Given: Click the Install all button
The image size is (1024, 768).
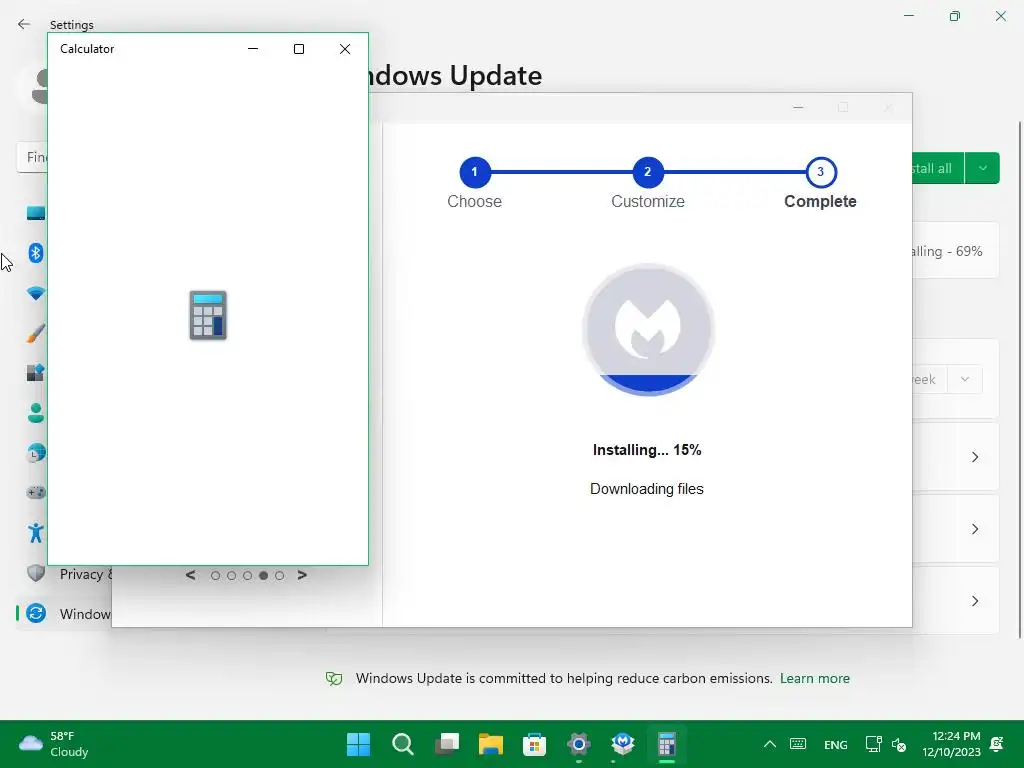Looking at the screenshot, I should tap(938, 168).
